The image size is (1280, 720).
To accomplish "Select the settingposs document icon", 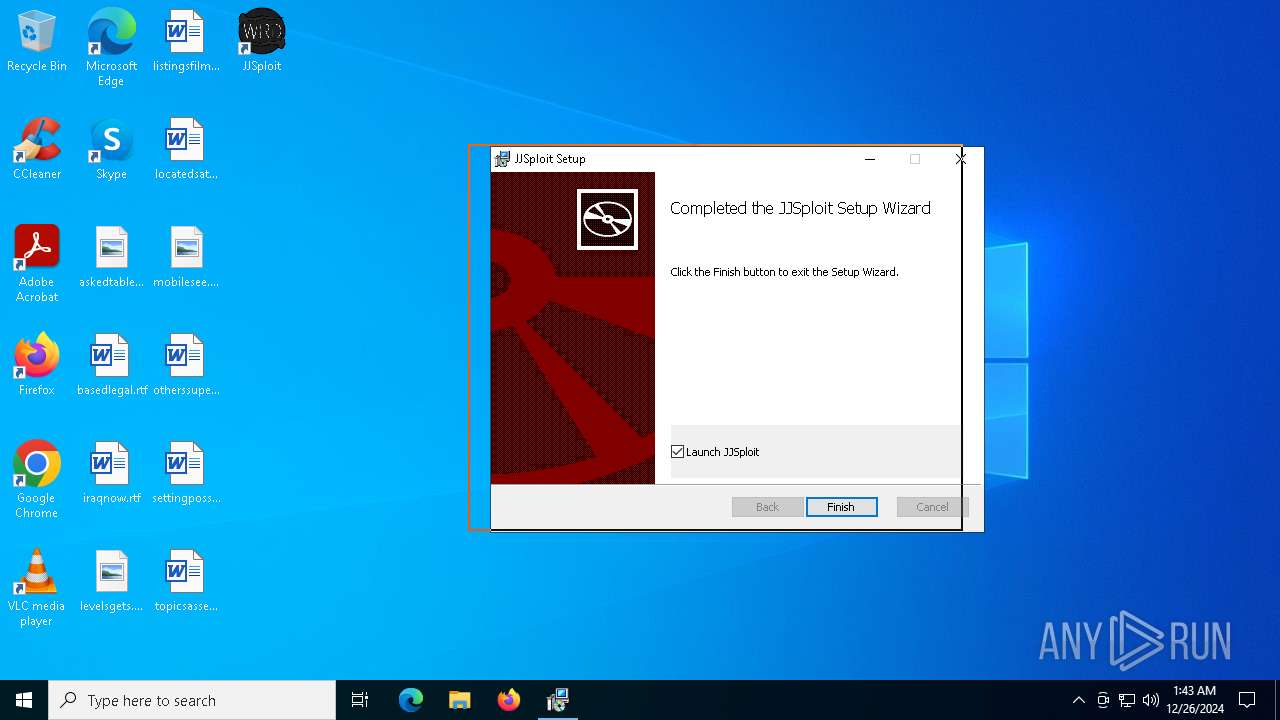I will [x=185, y=473].
